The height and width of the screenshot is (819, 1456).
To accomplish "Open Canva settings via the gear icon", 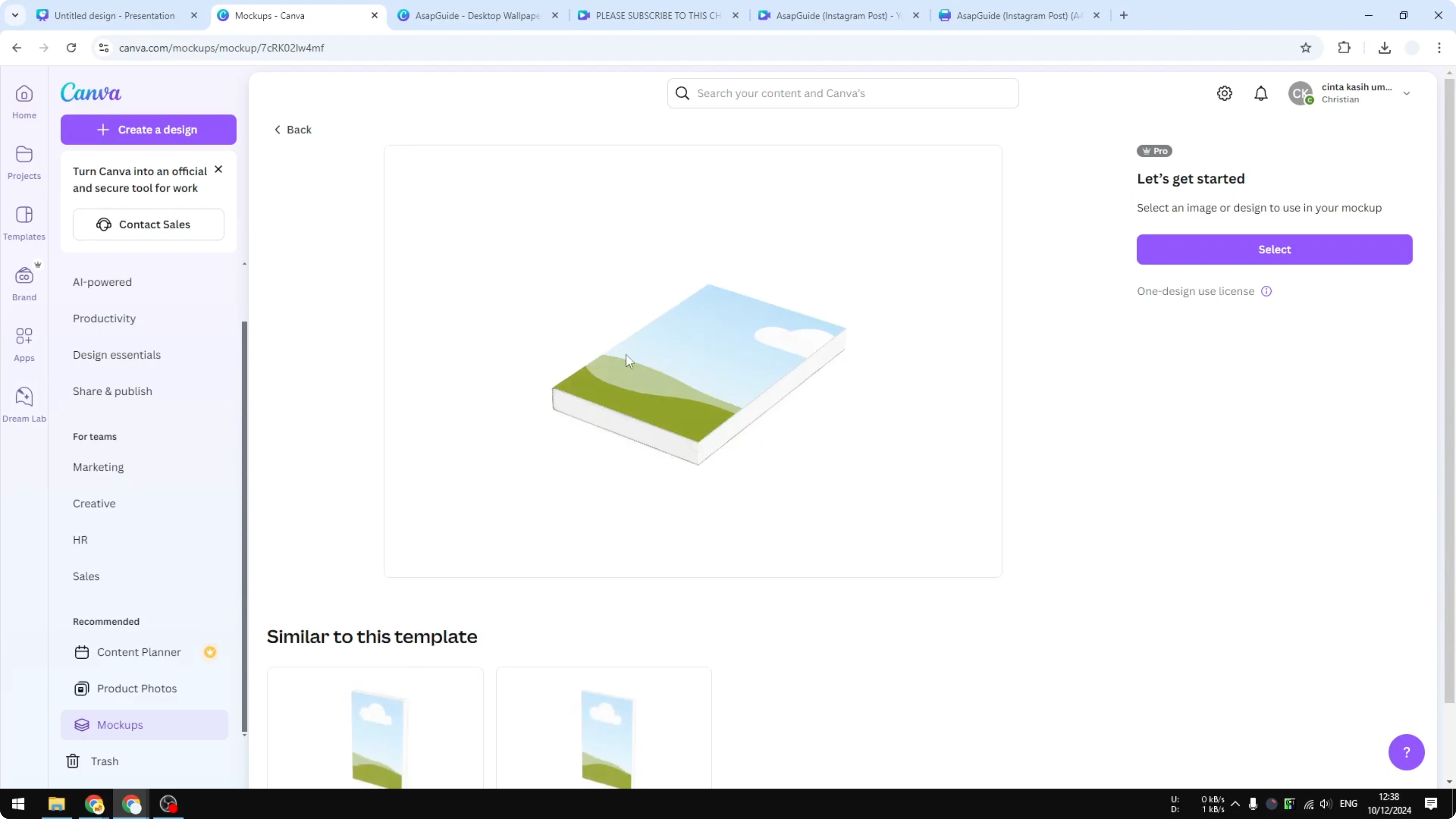I will 1224,93.
